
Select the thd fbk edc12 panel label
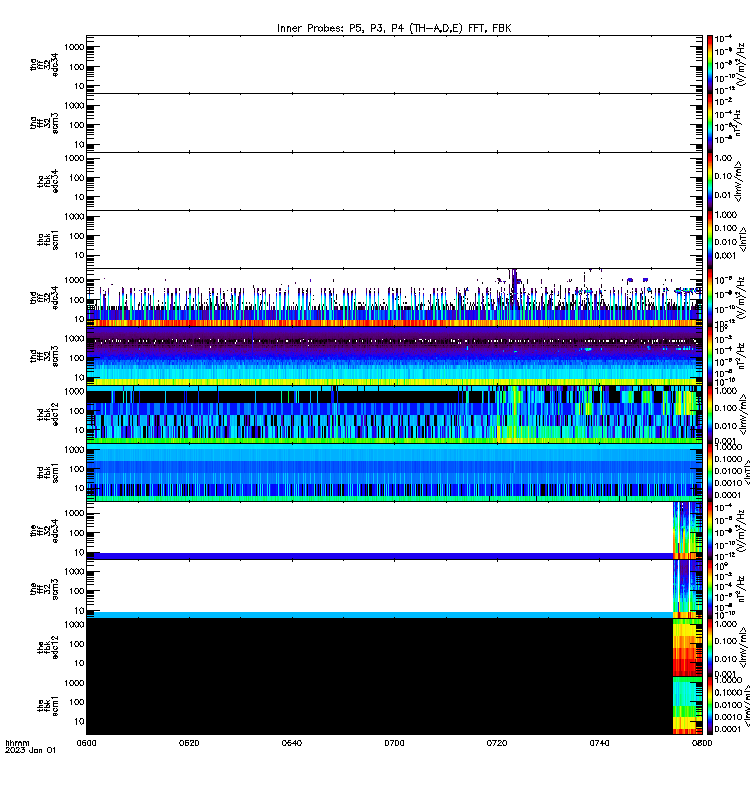[48, 414]
